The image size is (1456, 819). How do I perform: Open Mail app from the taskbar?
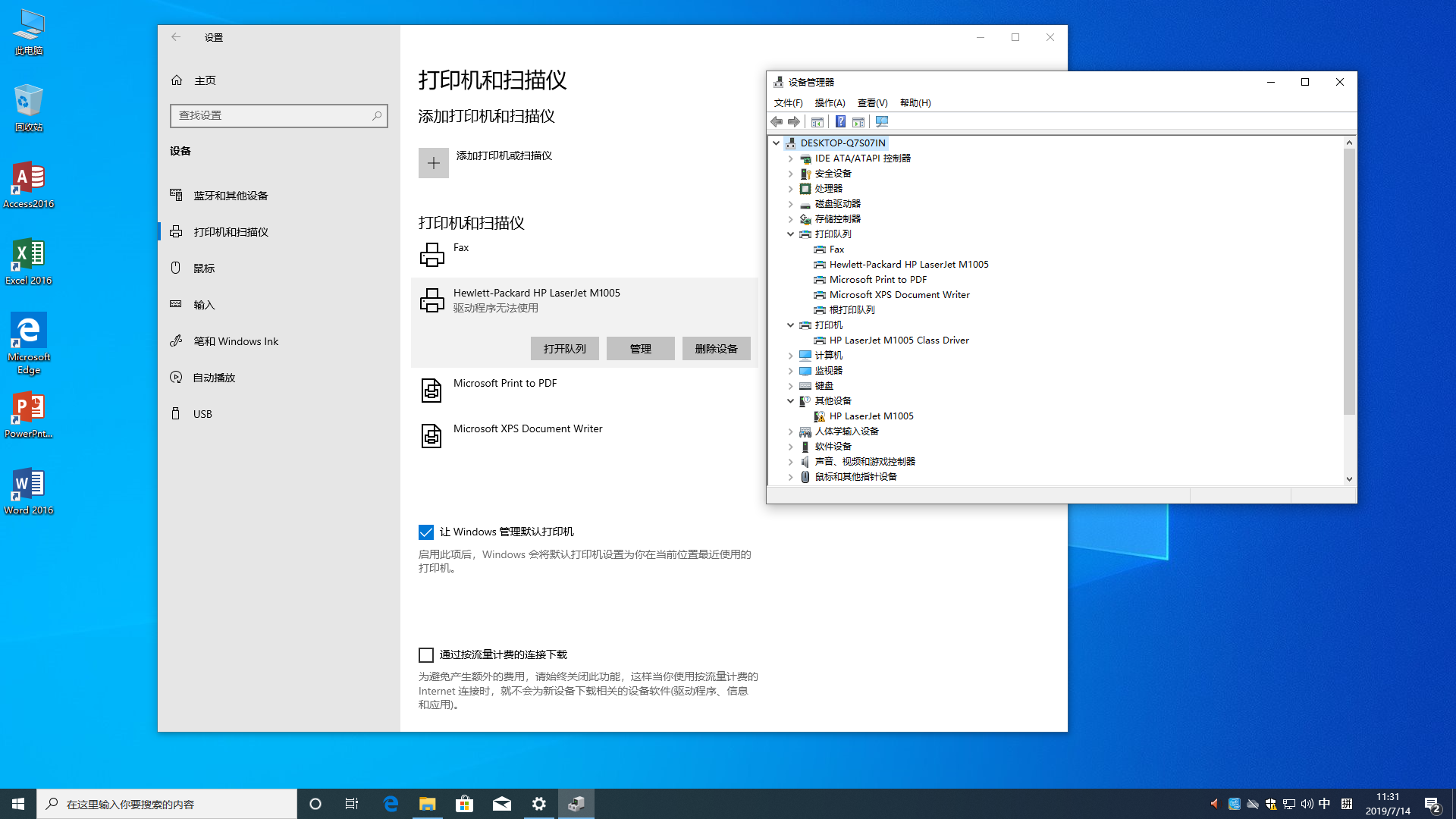(502, 804)
